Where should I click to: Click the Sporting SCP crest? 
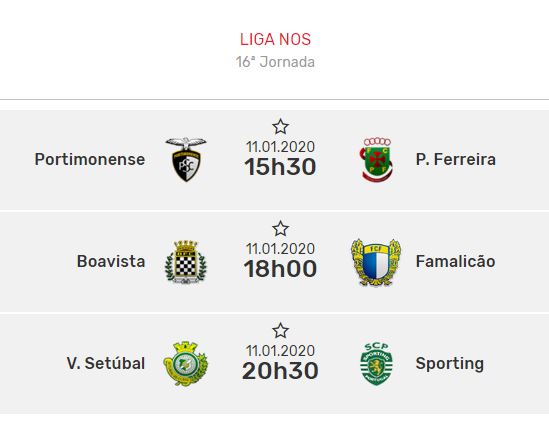376,364
